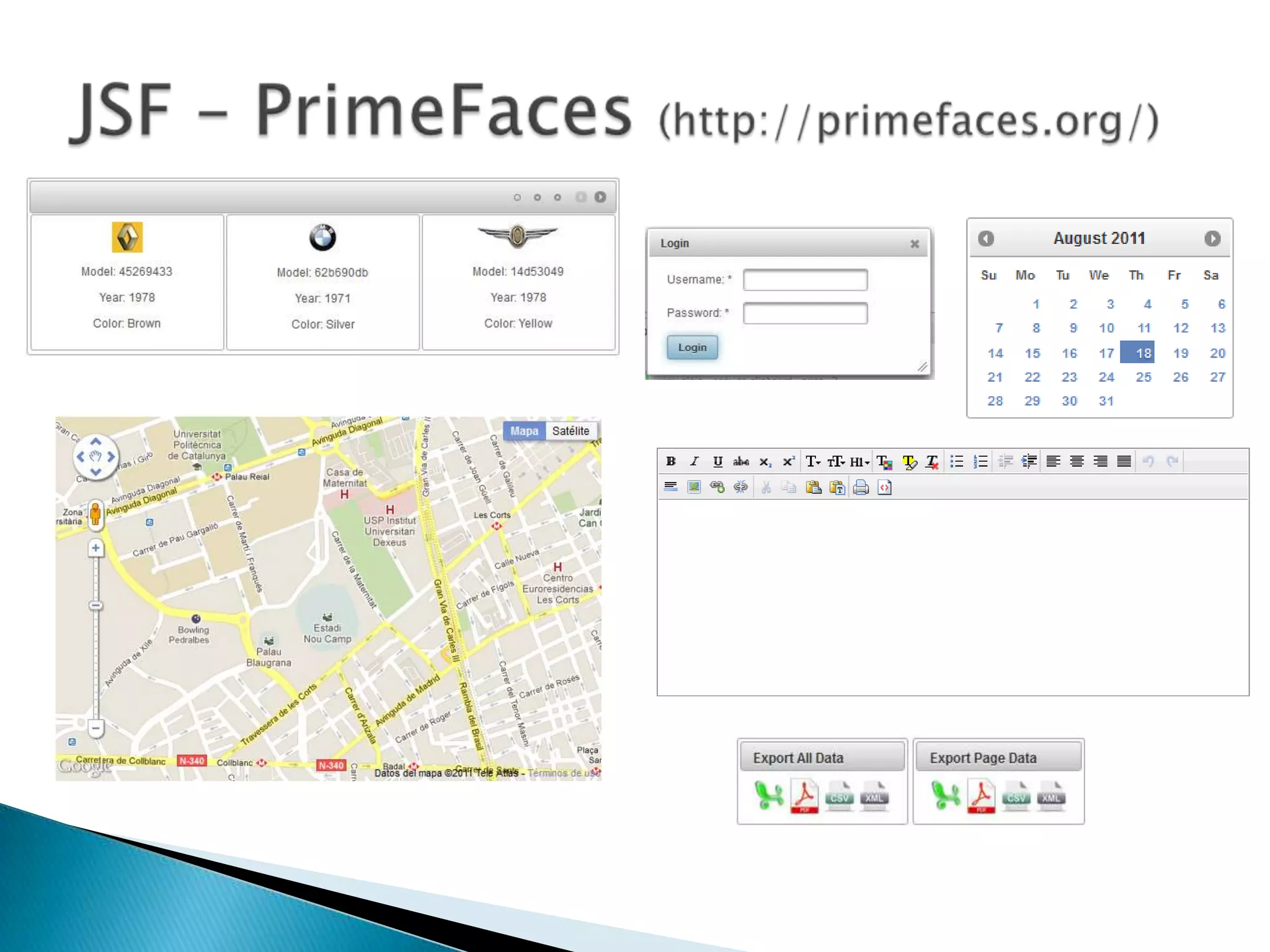Export All Data as CSV
The image size is (1270, 952).
(x=839, y=796)
